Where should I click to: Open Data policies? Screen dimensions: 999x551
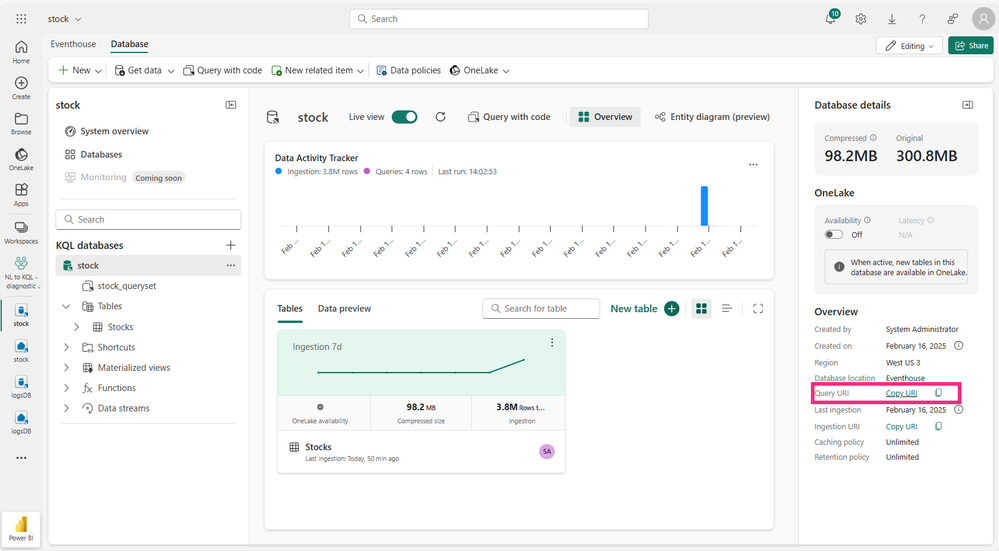408,71
